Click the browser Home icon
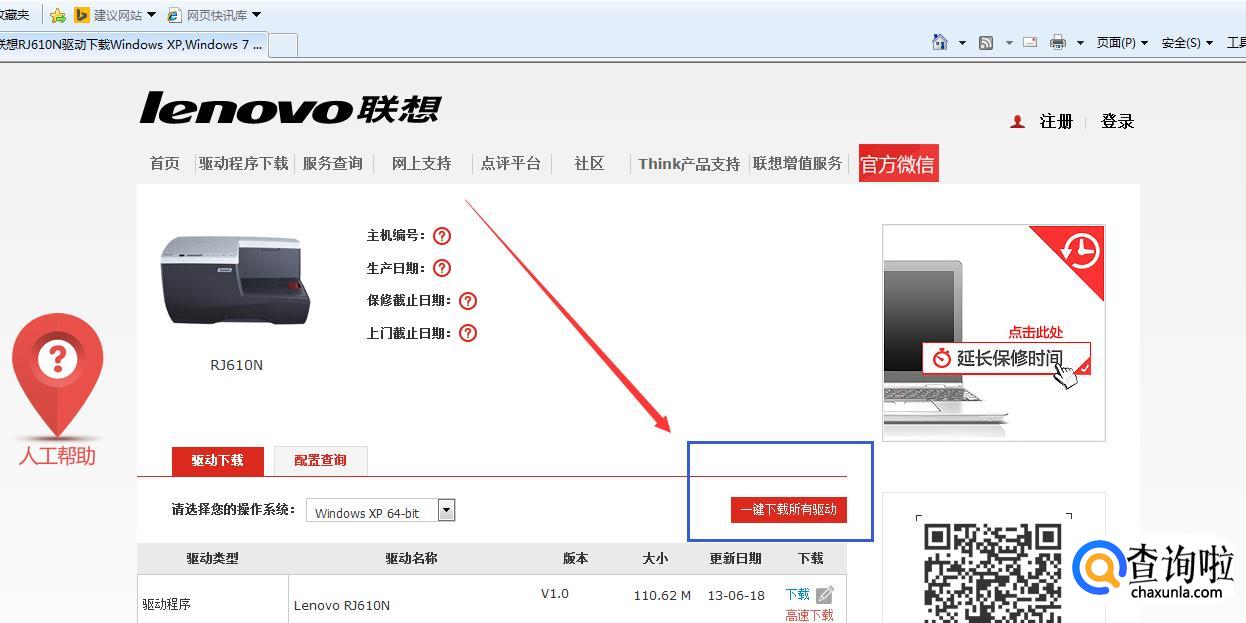 [x=939, y=42]
